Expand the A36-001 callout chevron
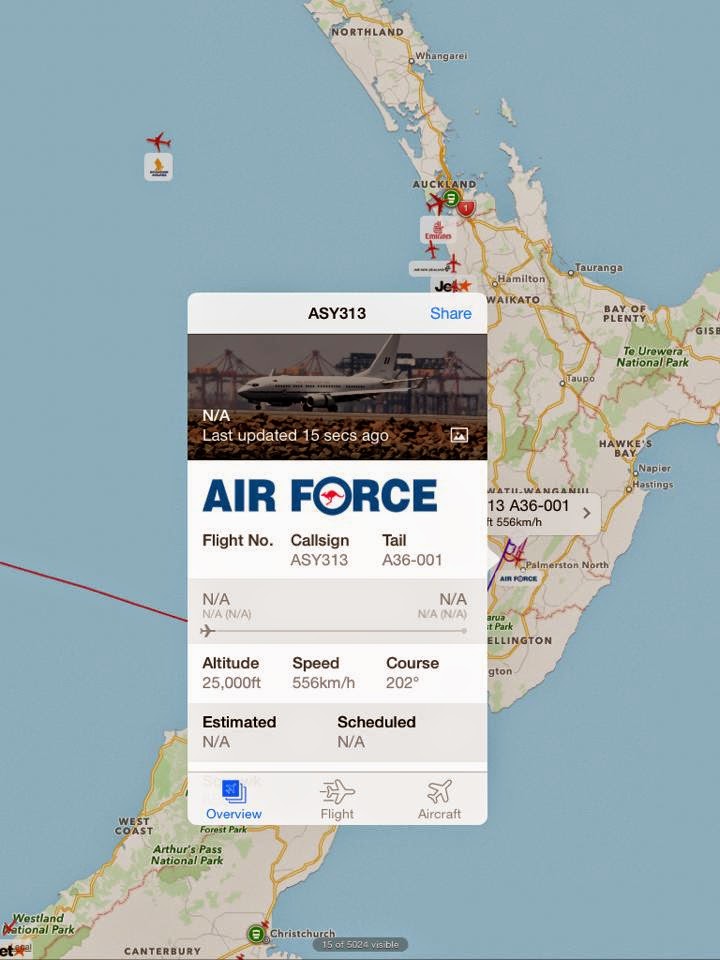Screen dimensions: 720x960 click(x=587, y=513)
